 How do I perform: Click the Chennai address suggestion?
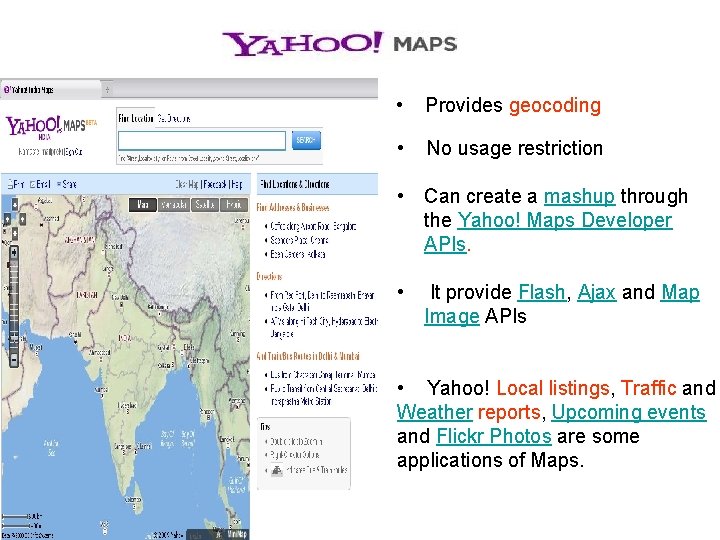(x=299, y=240)
